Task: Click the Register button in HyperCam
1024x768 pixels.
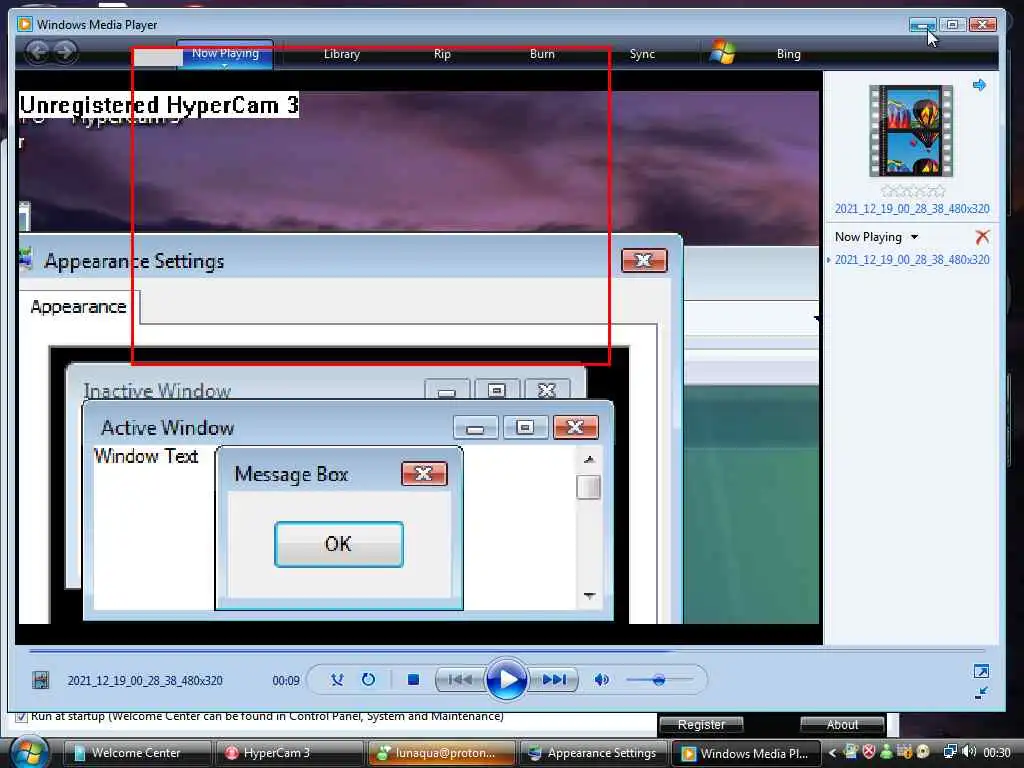Action: 701,724
